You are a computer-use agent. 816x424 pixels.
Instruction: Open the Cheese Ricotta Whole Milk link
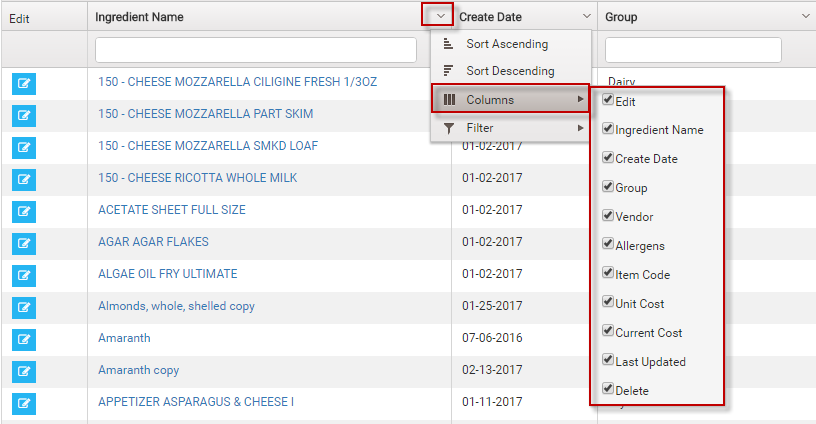[197, 178]
